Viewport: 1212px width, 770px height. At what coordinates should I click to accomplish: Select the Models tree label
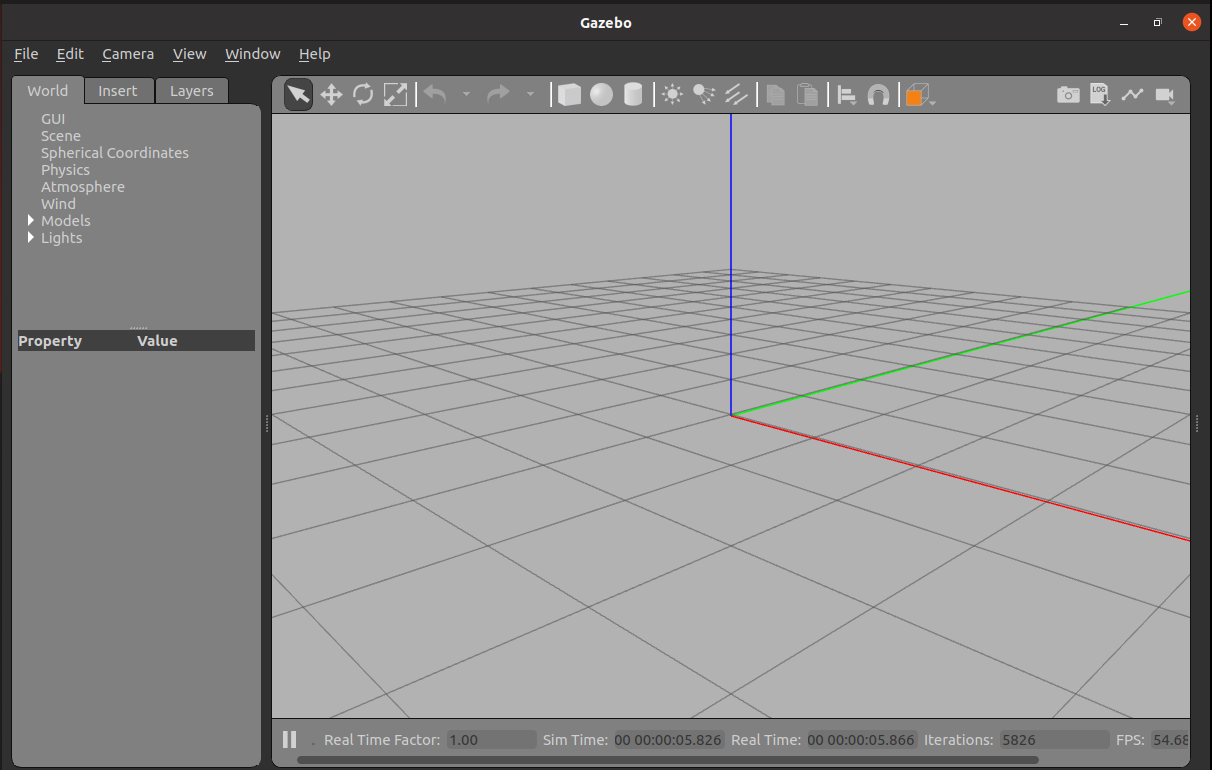(66, 221)
